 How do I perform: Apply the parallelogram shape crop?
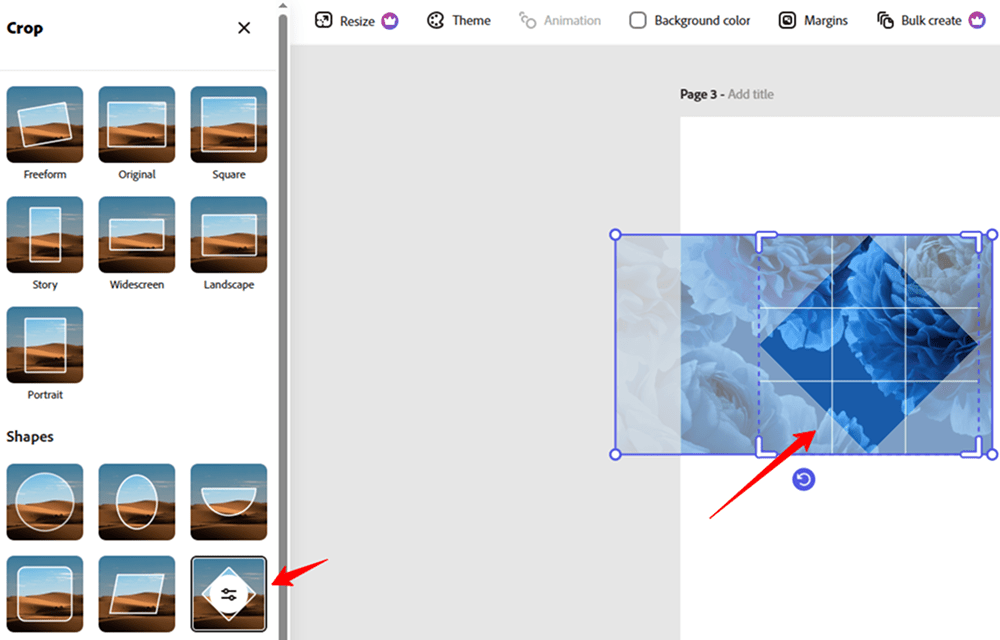click(x=136, y=594)
